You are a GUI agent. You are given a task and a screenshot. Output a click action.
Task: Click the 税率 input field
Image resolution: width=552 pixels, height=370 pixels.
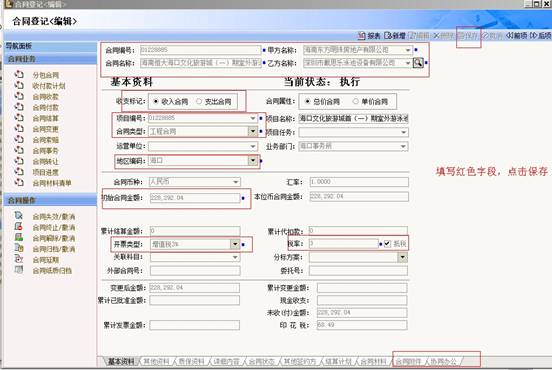pos(344,244)
